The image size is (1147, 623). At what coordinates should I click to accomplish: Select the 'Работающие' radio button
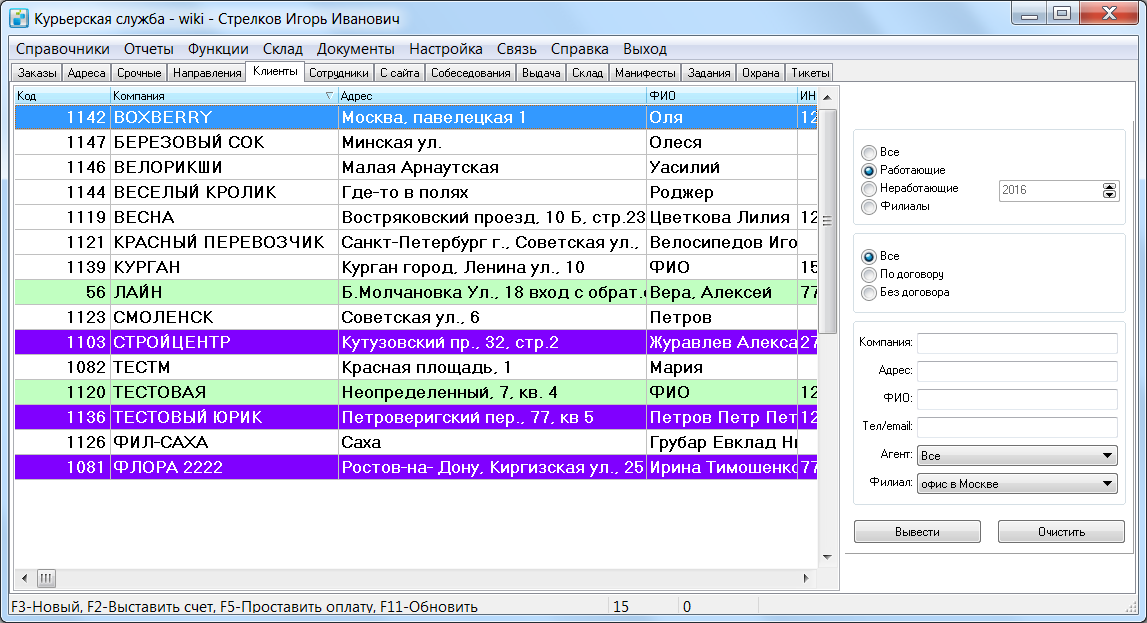point(868,170)
